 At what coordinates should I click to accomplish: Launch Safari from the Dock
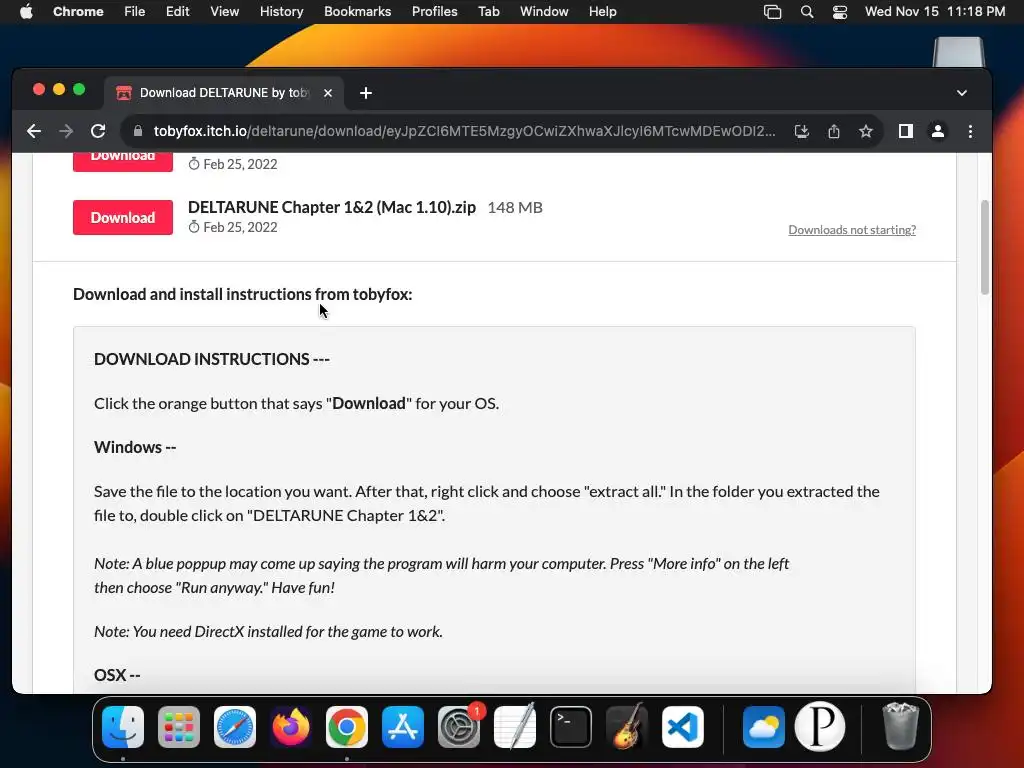pos(235,727)
